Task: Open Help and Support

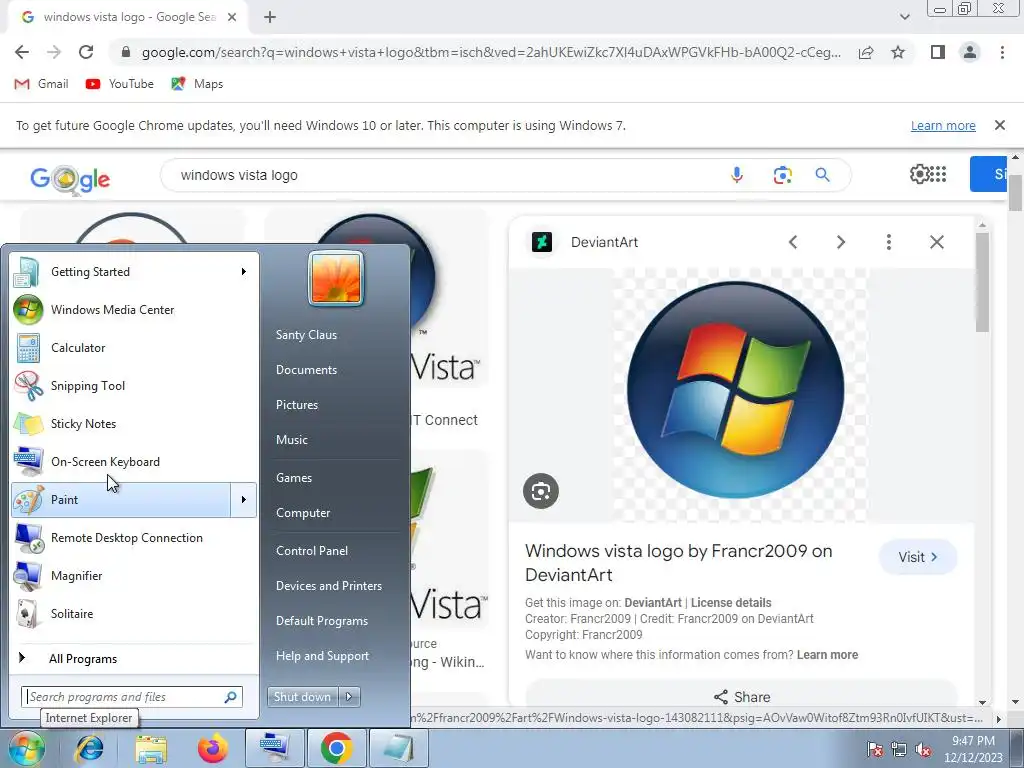Action: [323, 656]
